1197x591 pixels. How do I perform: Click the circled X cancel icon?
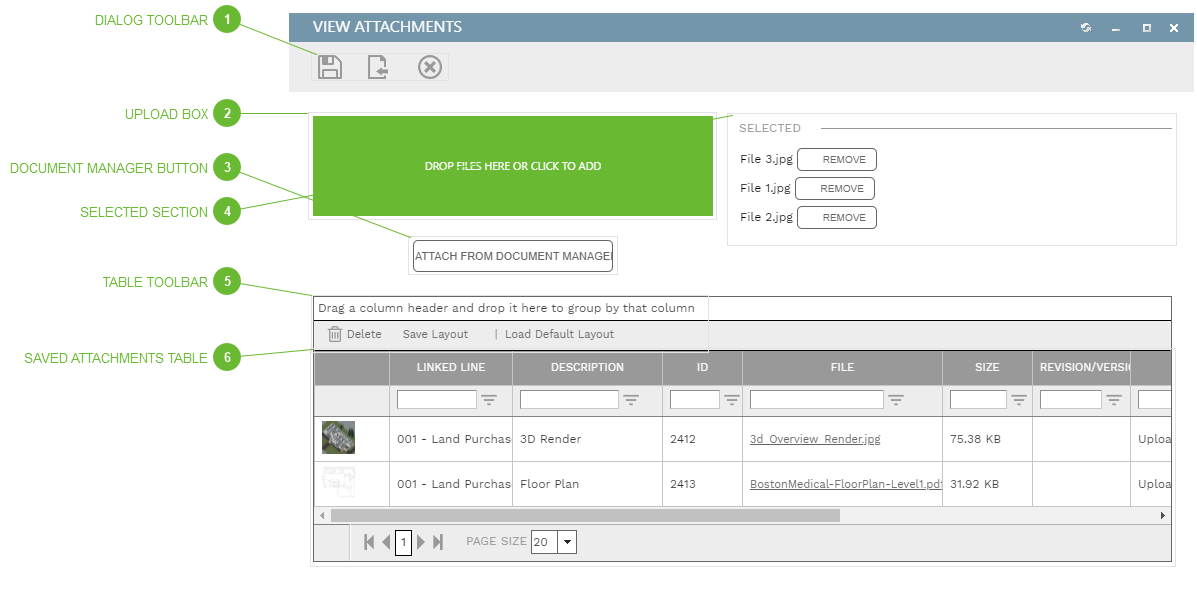pyautogui.click(x=429, y=66)
